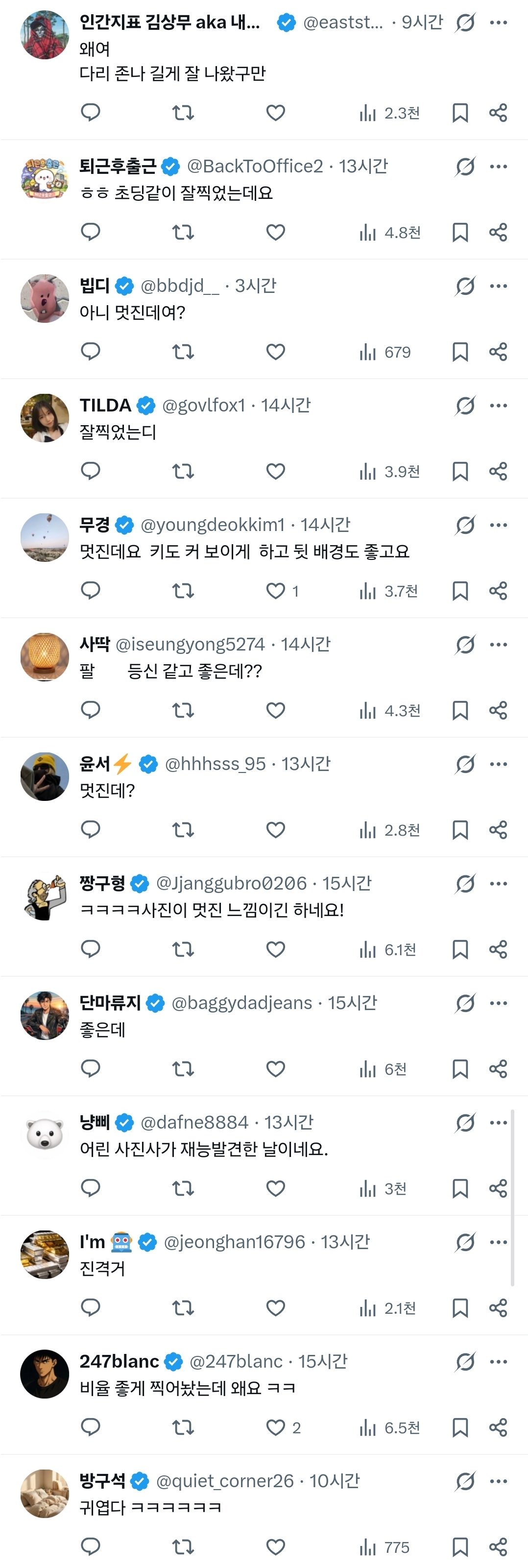Click the page scrollbar thumb
Image resolution: width=528 pixels, height=1568 pixels.
tap(512, 1196)
